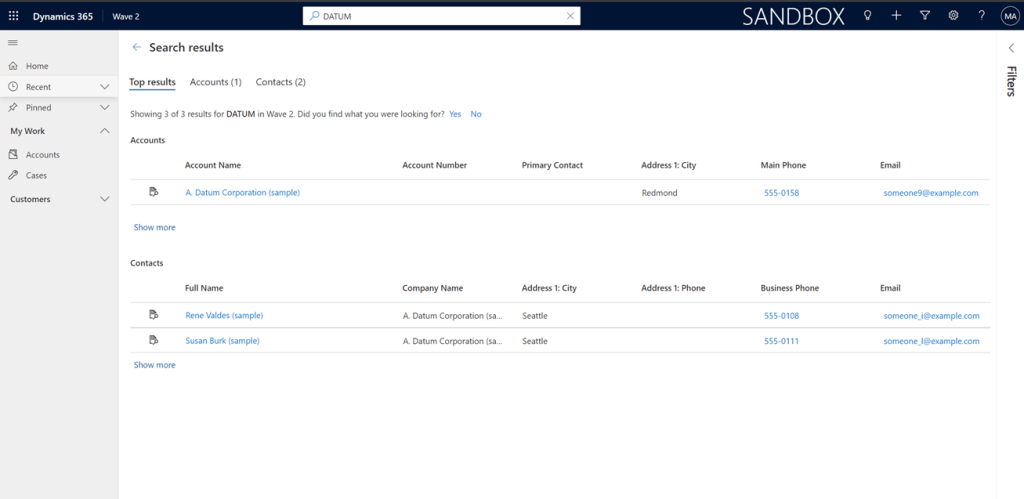Collapse the My Work section

pos(105,131)
